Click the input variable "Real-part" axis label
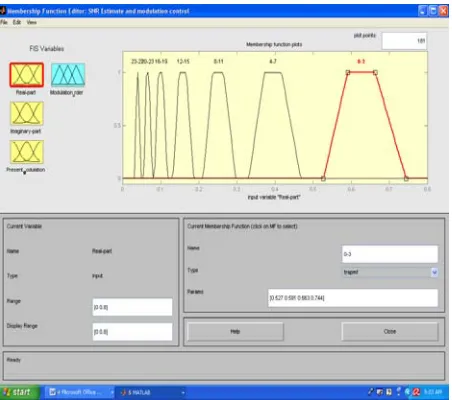Screen dimensions: 452x400 pyautogui.click(x=274, y=197)
